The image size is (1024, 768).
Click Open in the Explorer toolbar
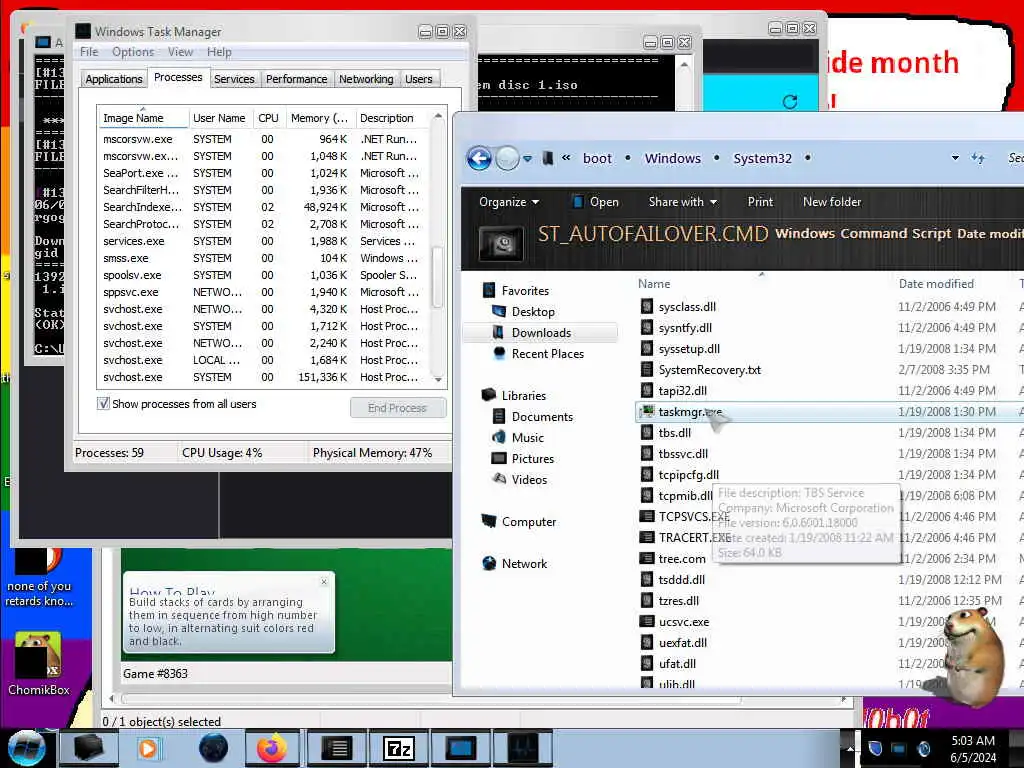[596, 202]
